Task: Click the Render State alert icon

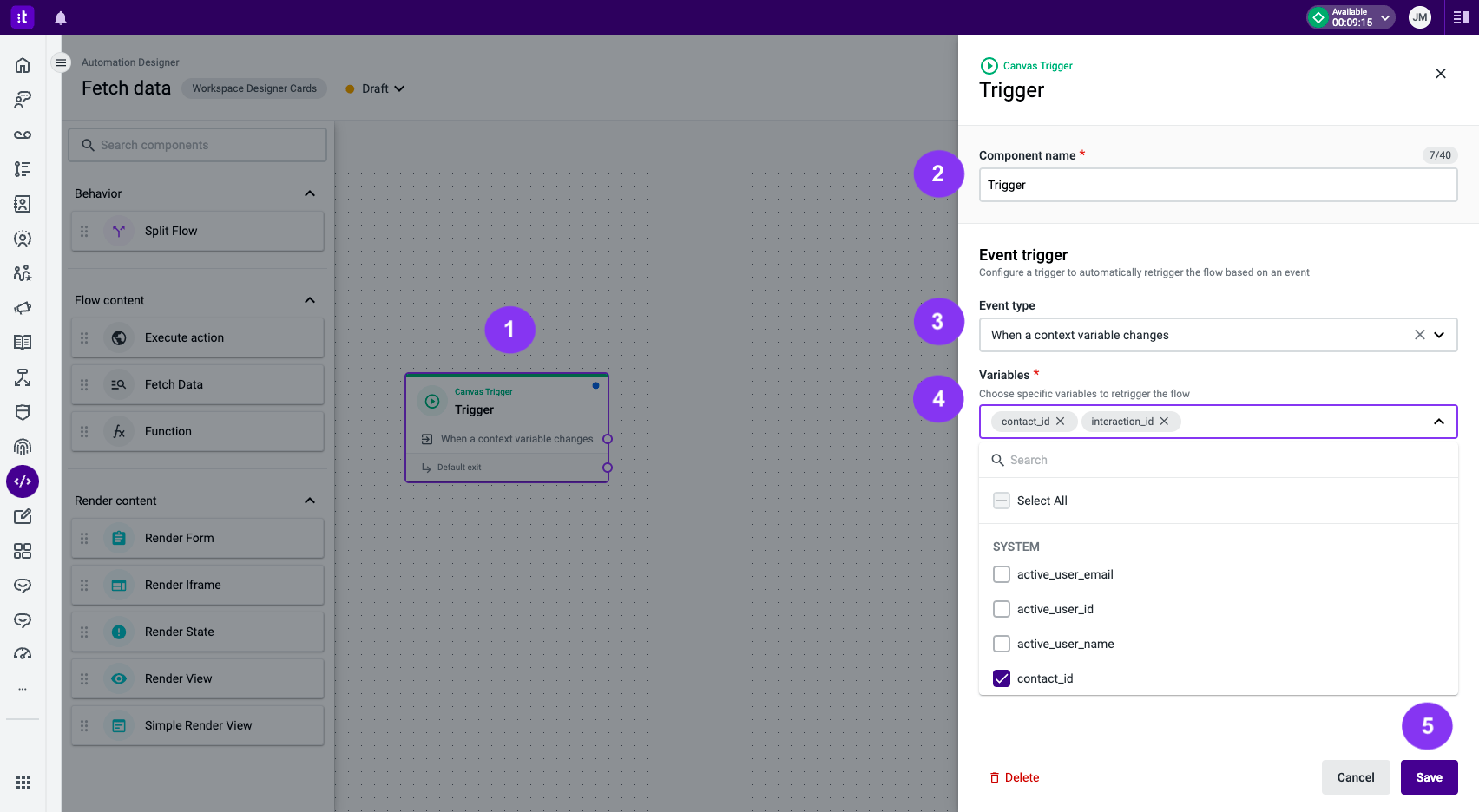Action: pos(119,632)
